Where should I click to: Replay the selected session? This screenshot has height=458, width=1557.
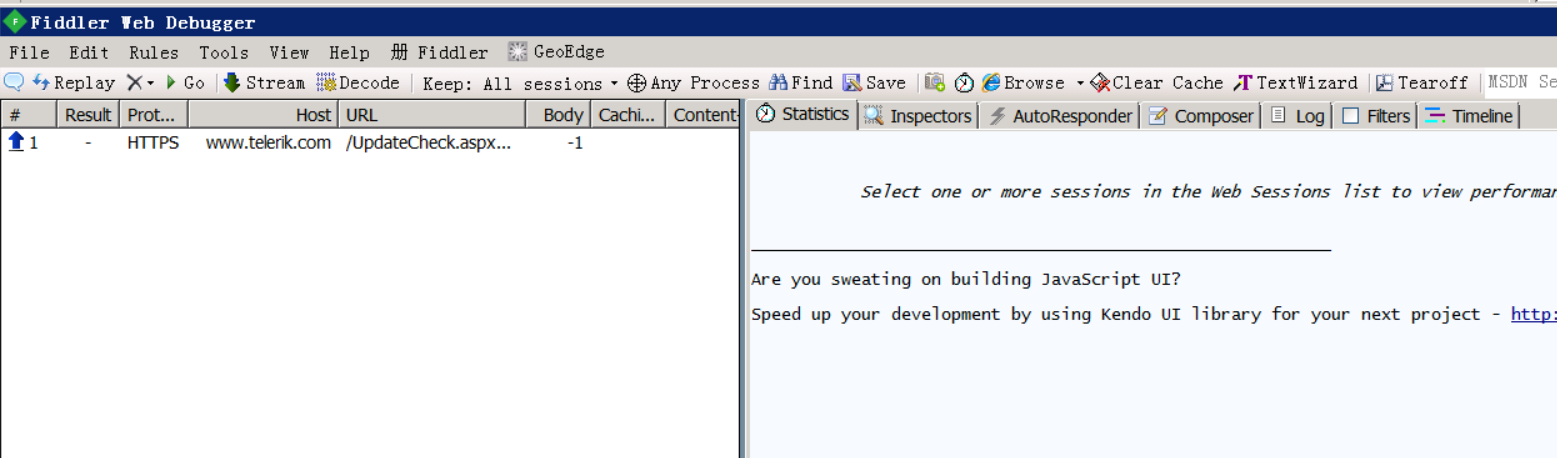[x=74, y=83]
